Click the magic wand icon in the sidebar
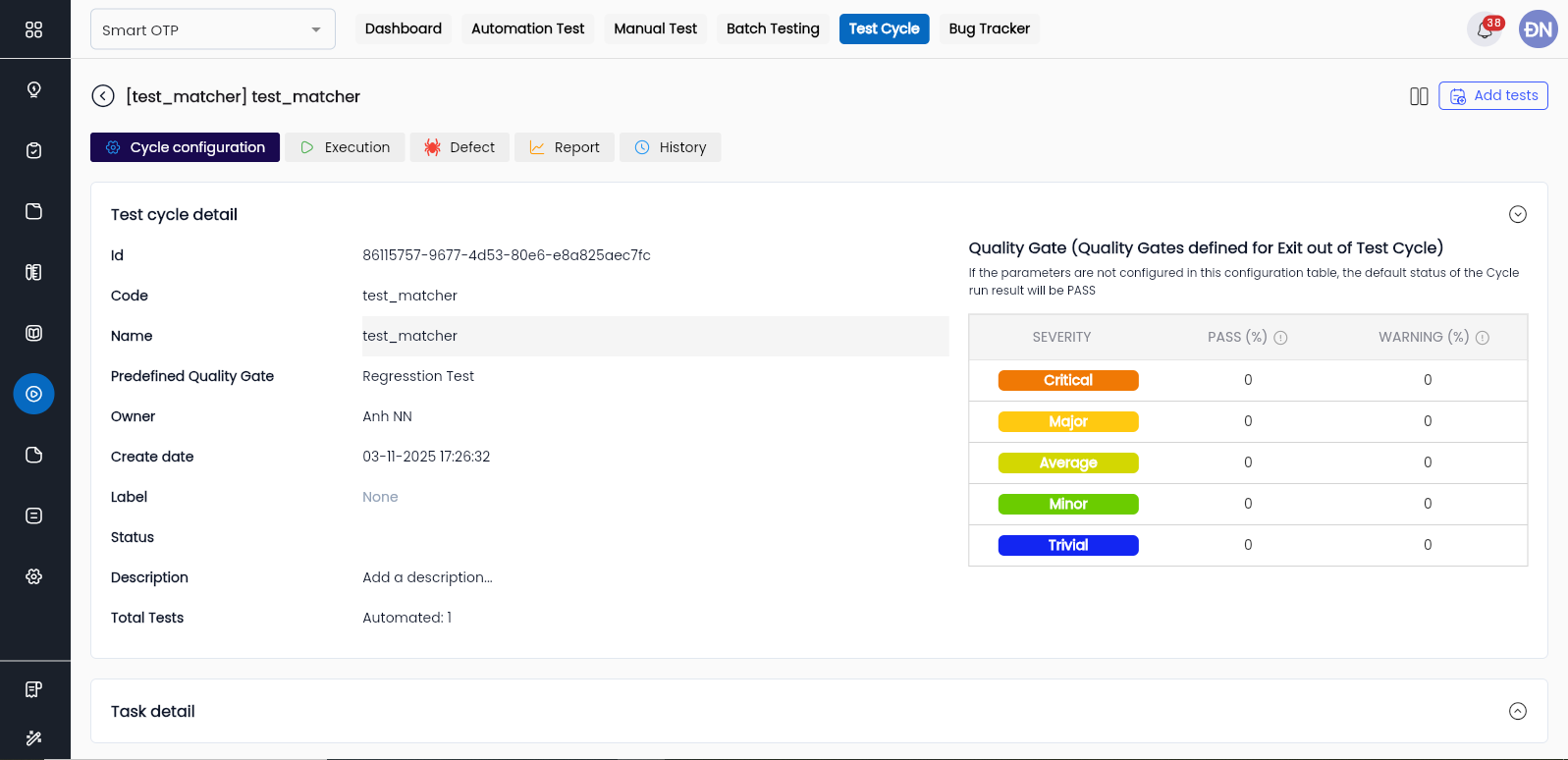 point(34,737)
